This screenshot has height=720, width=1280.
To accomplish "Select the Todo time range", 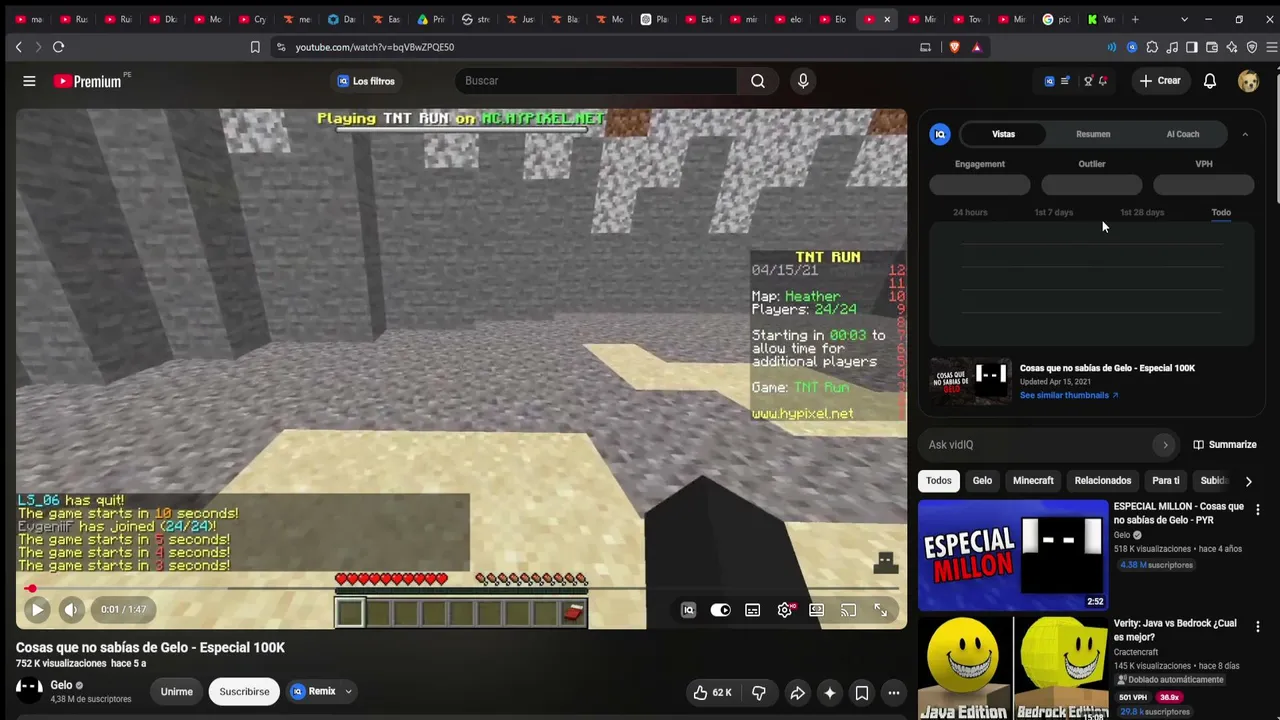I will [x=1221, y=212].
